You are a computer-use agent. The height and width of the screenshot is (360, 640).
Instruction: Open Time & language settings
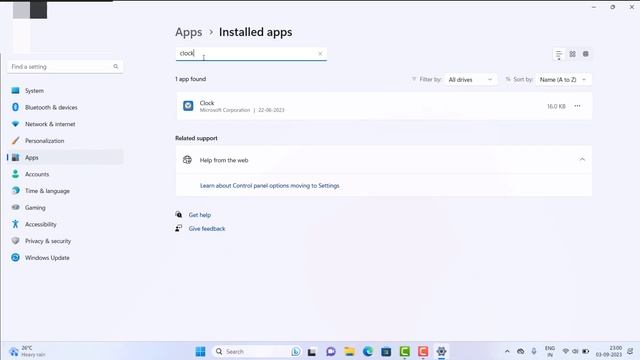tap(65, 191)
